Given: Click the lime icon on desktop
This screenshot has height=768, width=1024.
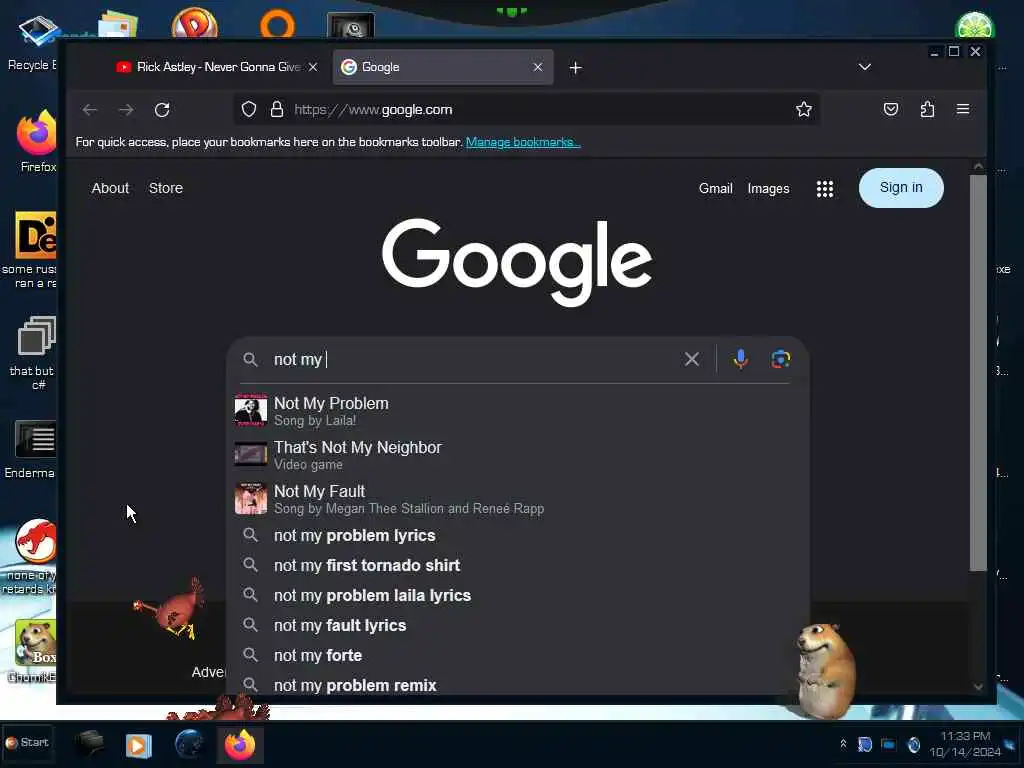Looking at the screenshot, I should pyautogui.click(x=975, y=26).
